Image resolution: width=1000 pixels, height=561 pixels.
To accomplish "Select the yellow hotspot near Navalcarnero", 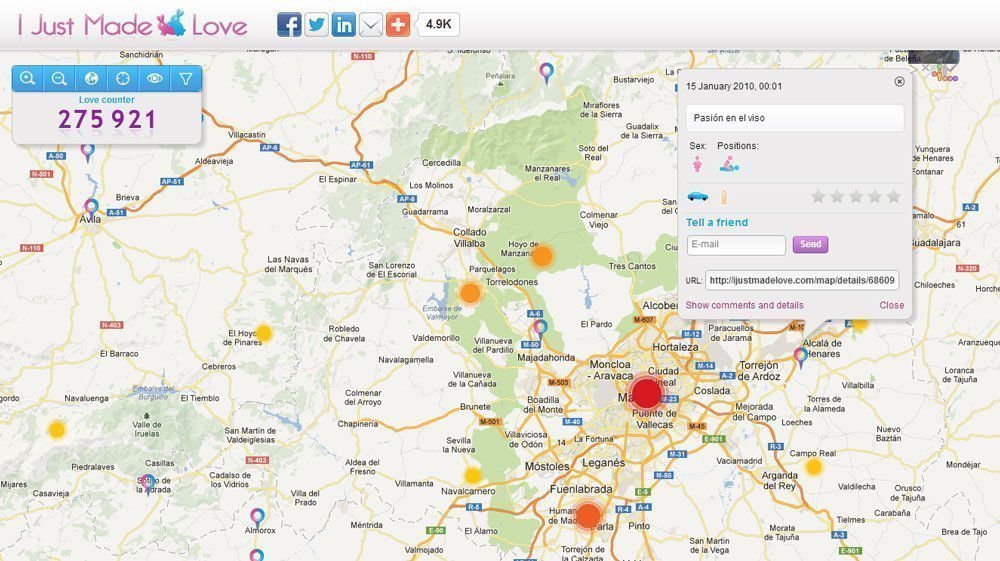I will click(x=473, y=476).
